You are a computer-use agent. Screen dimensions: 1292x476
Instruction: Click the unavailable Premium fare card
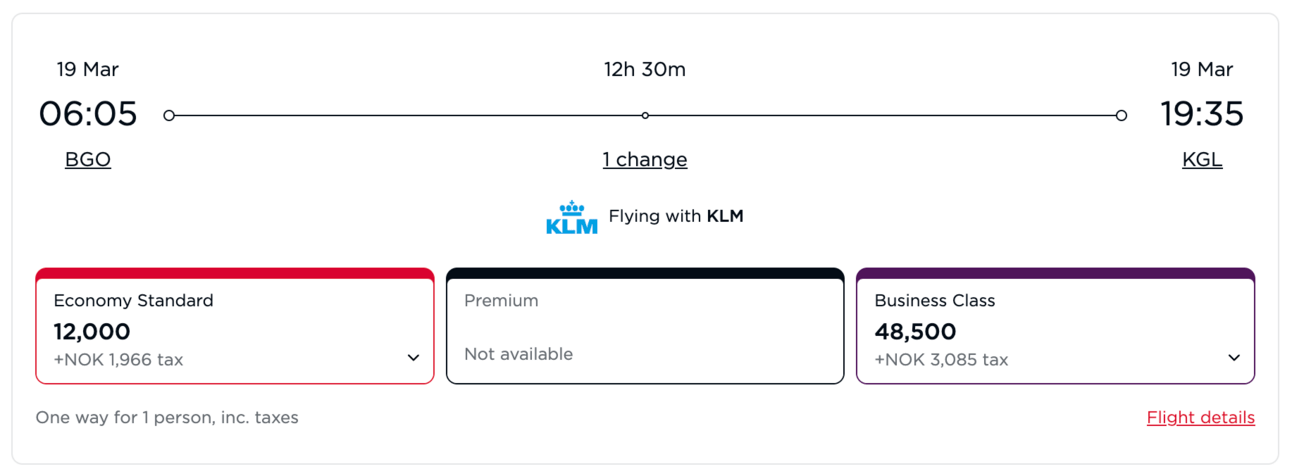[645, 326]
